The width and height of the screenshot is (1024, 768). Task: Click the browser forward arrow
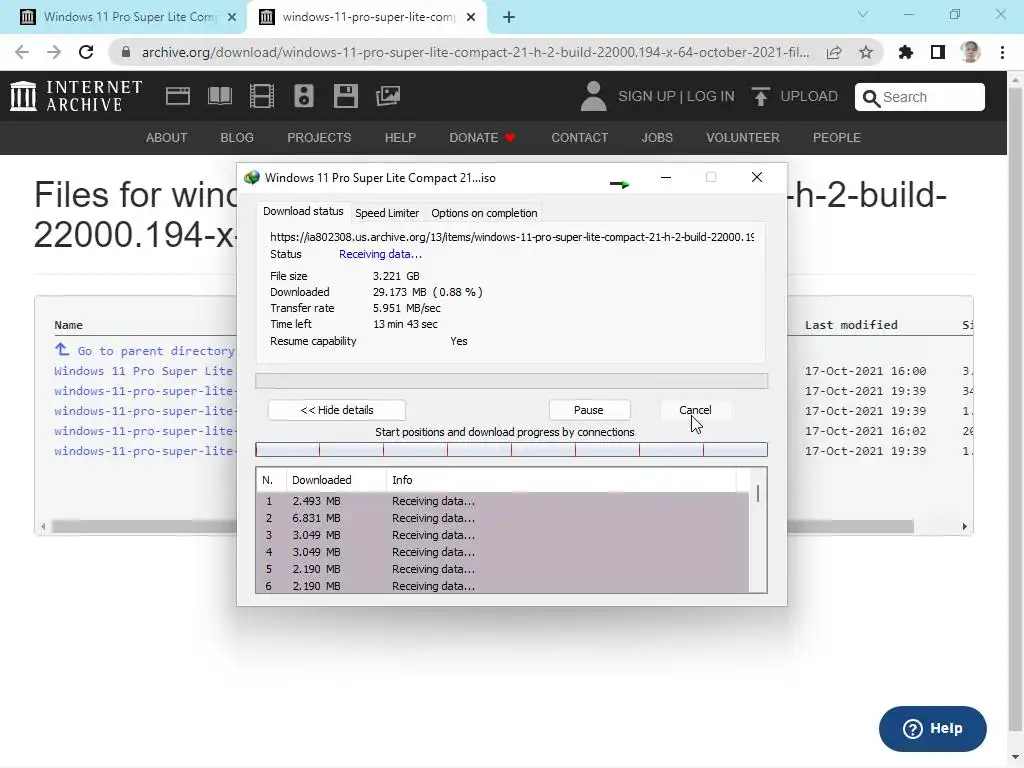tap(54, 52)
